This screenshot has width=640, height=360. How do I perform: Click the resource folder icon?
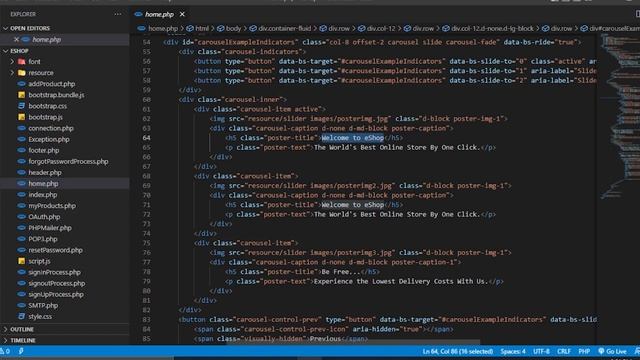[x=22, y=73]
